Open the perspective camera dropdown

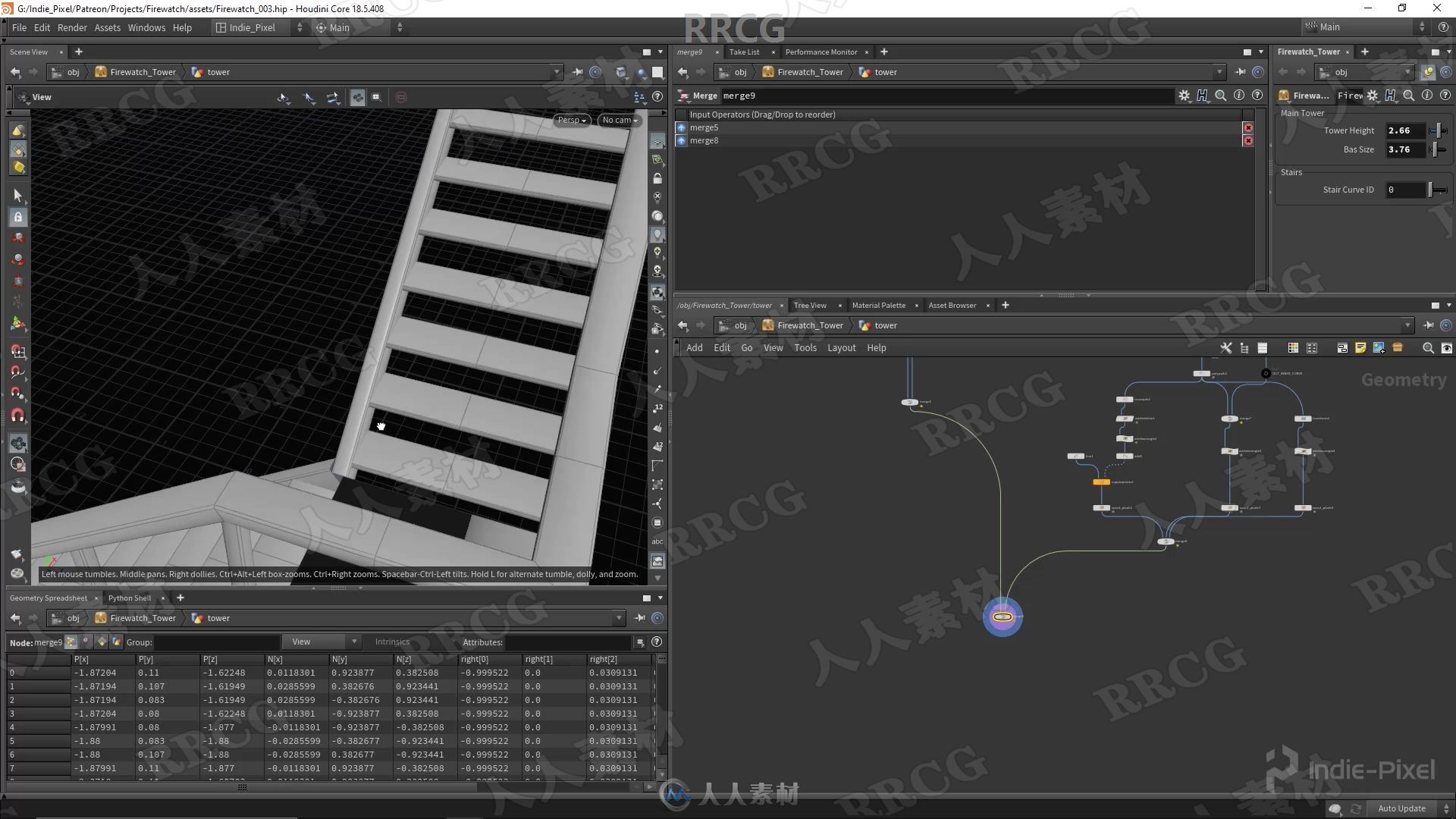coord(572,120)
